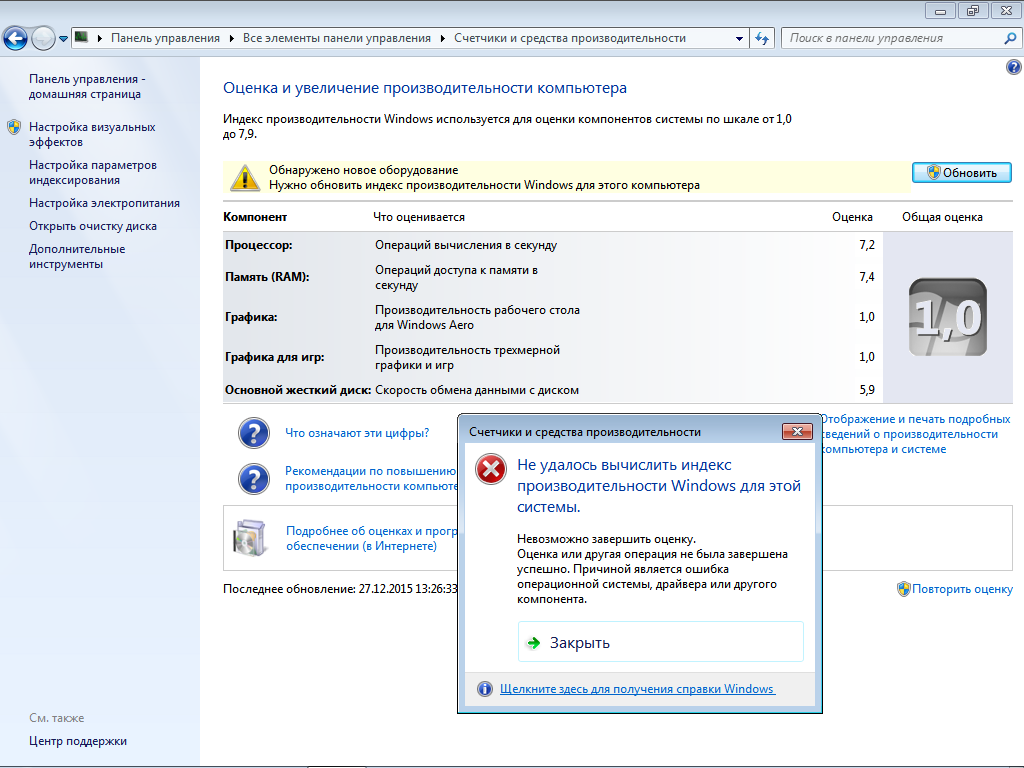
Task: Restore down the Control Panel window
Action: point(973,10)
